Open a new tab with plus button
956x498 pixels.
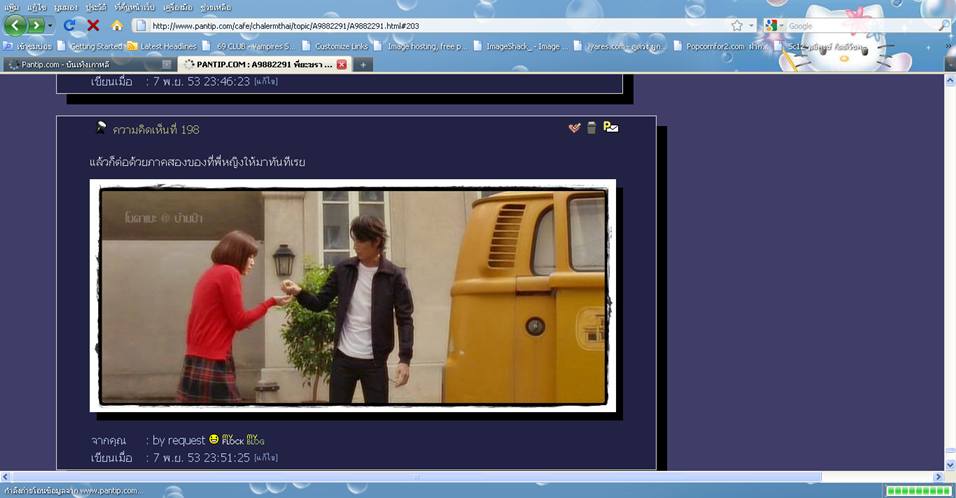coord(362,64)
